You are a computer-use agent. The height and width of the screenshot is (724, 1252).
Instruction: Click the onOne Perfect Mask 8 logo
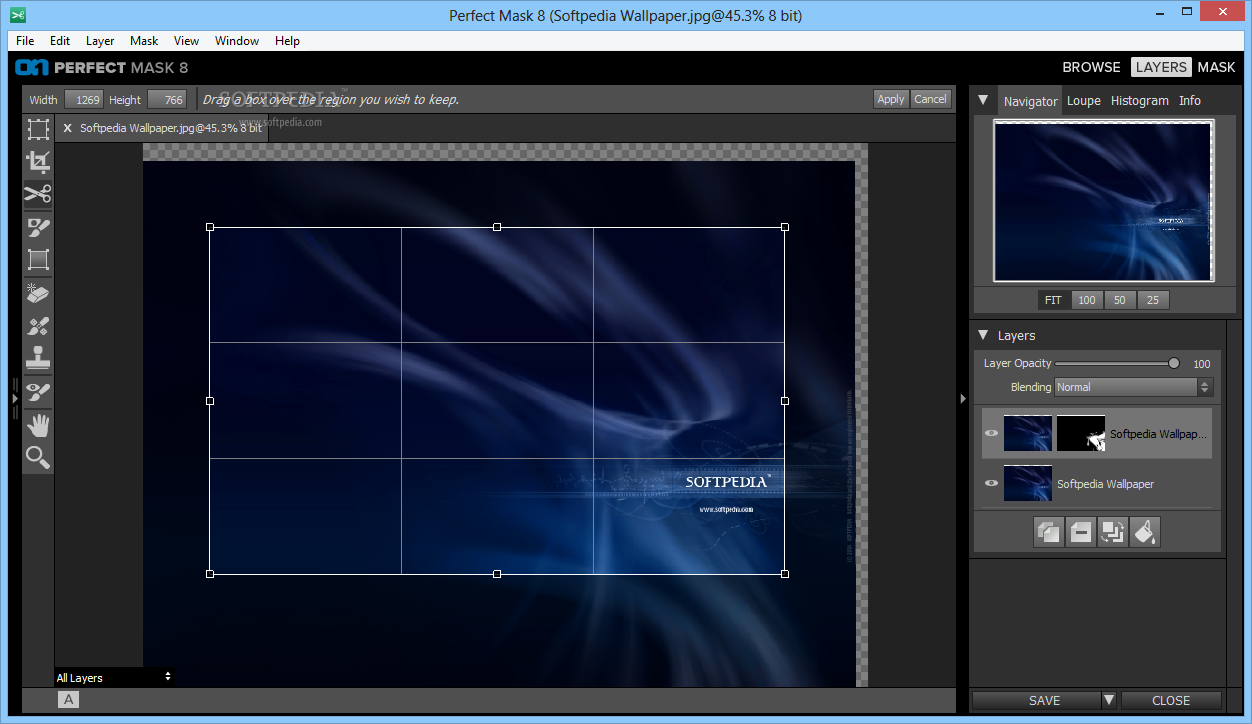(102, 67)
